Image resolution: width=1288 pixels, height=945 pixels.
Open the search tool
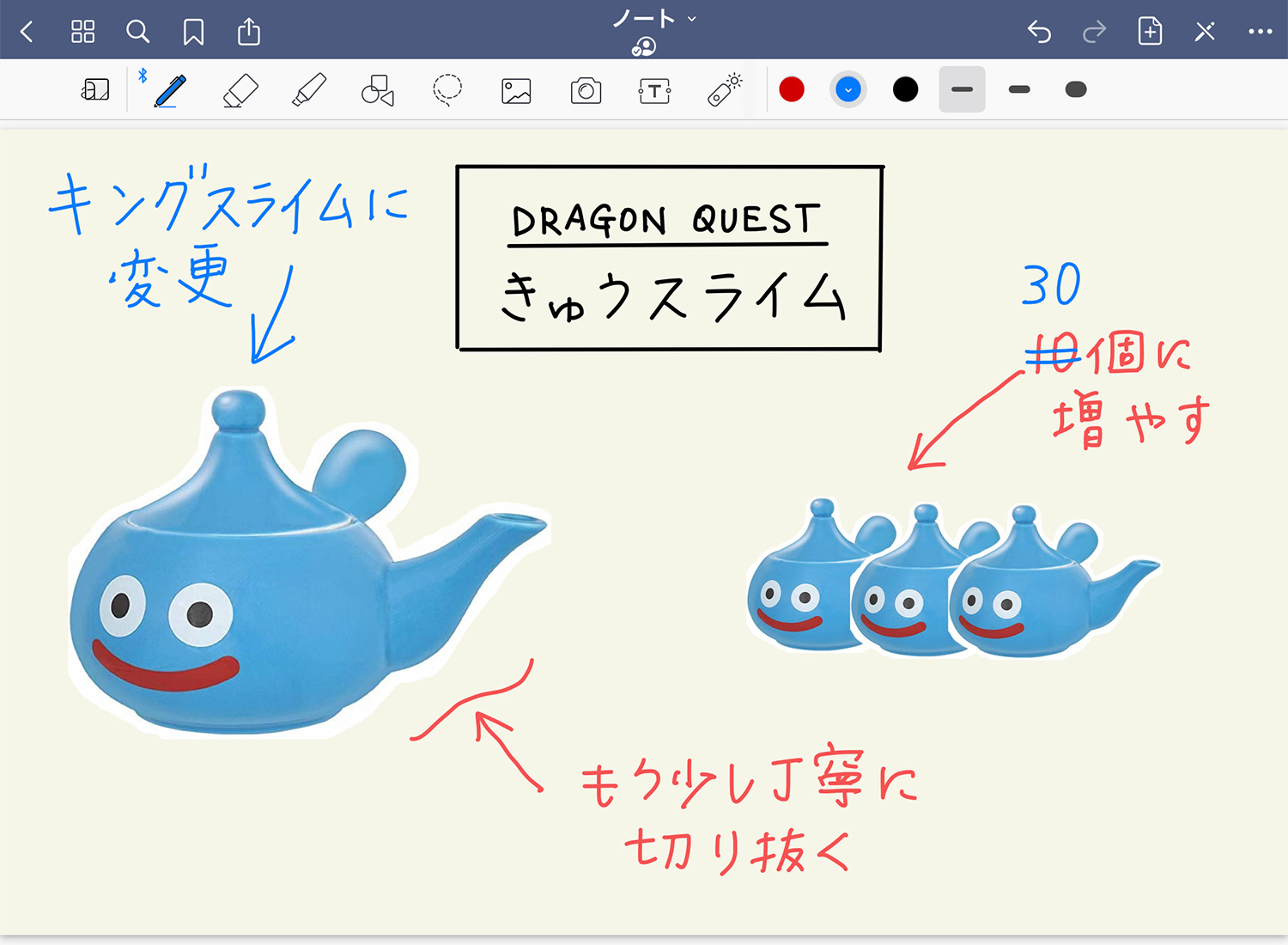point(137,33)
